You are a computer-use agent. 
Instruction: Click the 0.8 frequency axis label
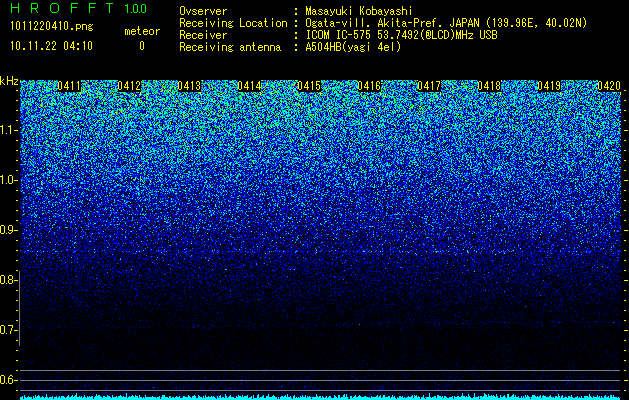click(x=8, y=280)
